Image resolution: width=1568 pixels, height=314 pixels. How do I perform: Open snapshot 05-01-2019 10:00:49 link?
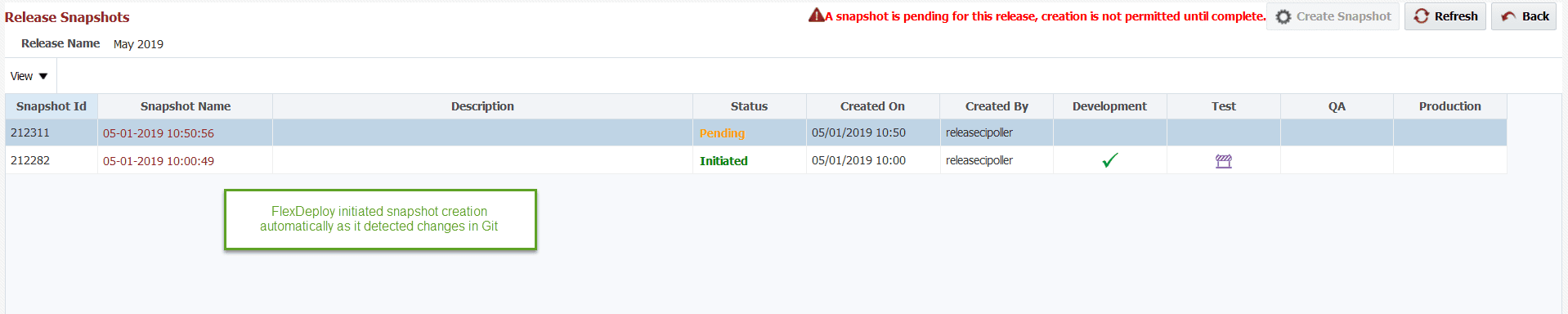pos(159,161)
